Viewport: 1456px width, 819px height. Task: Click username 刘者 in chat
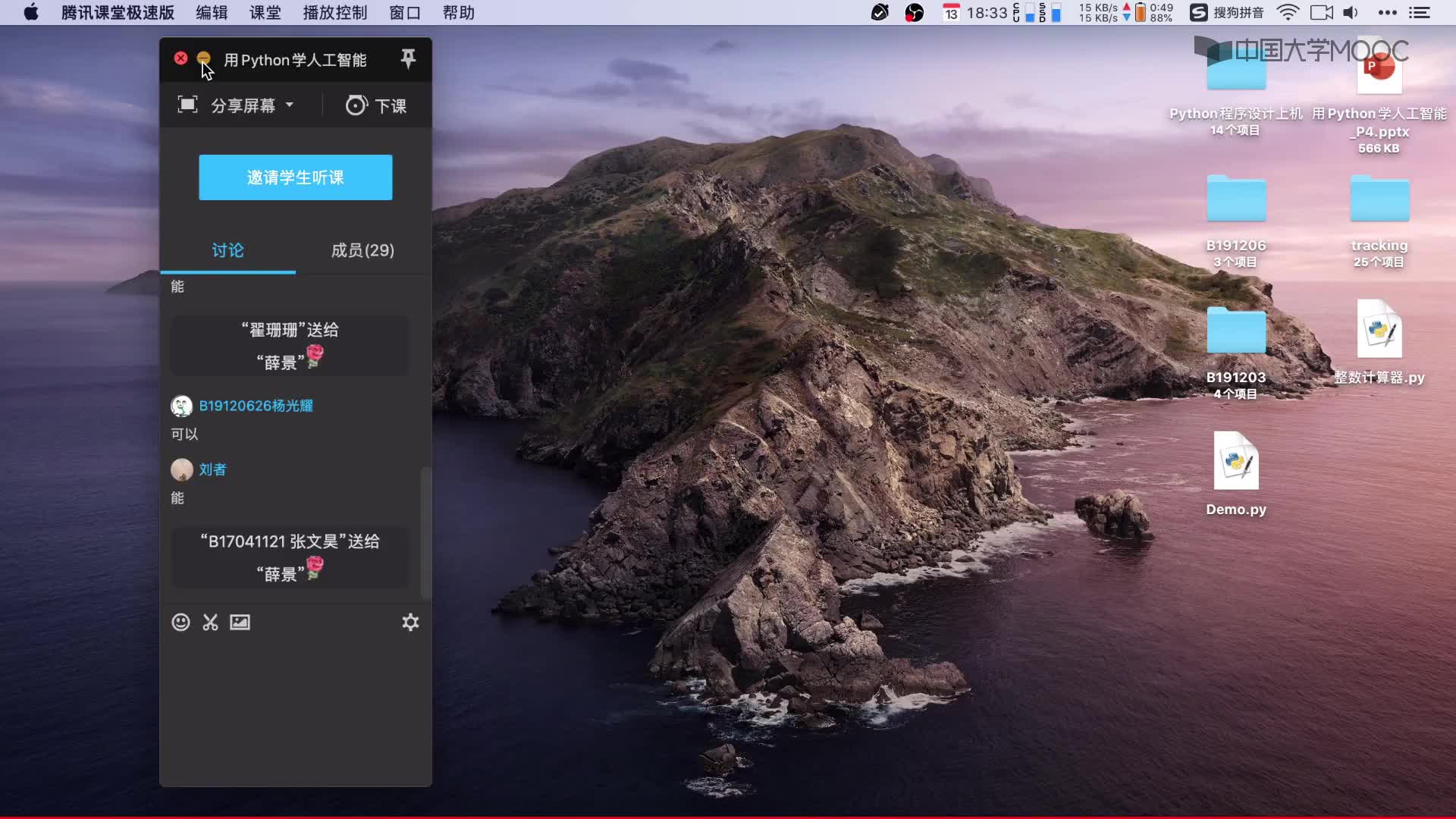(212, 469)
